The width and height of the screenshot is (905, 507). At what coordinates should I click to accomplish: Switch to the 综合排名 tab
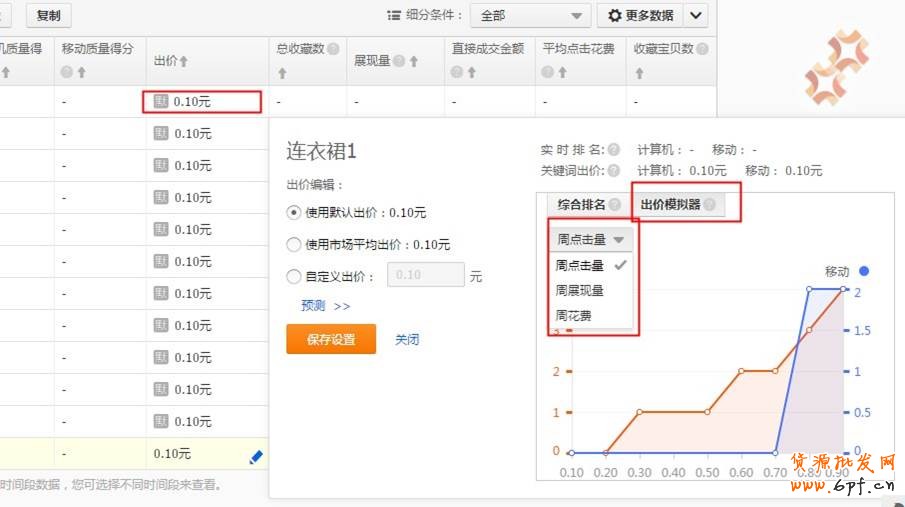(x=581, y=205)
